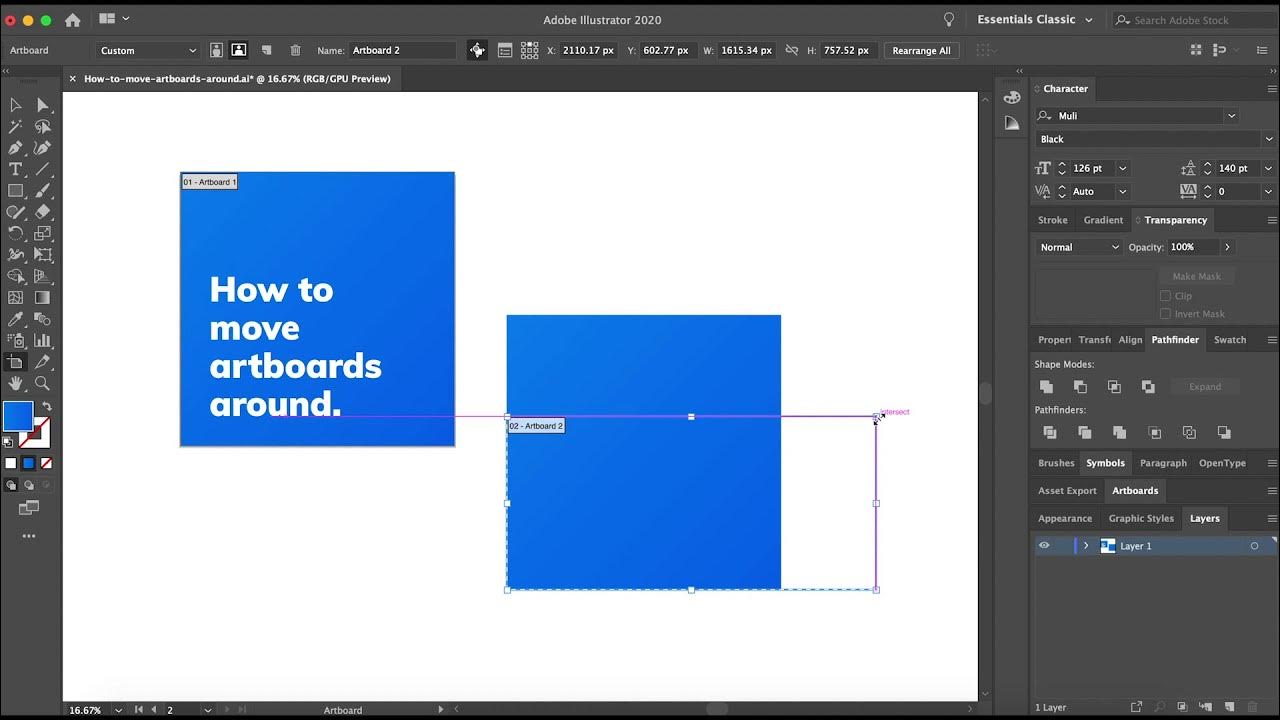Expand Layer 1 disclosure arrow
The image size is (1280, 720).
(1086, 546)
